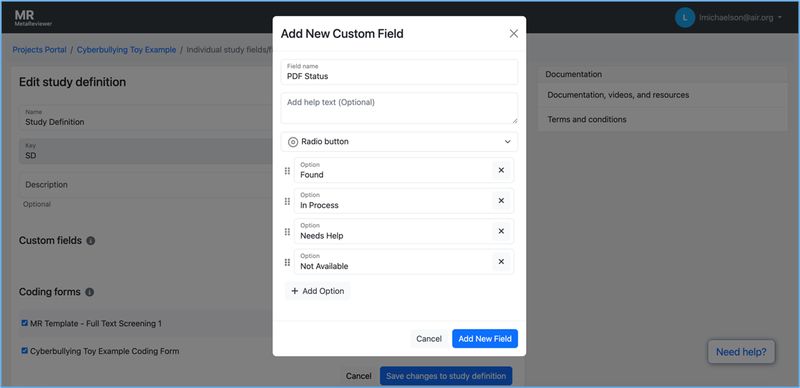The width and height of the screenshot is (800, 388).
Task: Go to Projects Portal breadcrumb
Action: [40, 50]
